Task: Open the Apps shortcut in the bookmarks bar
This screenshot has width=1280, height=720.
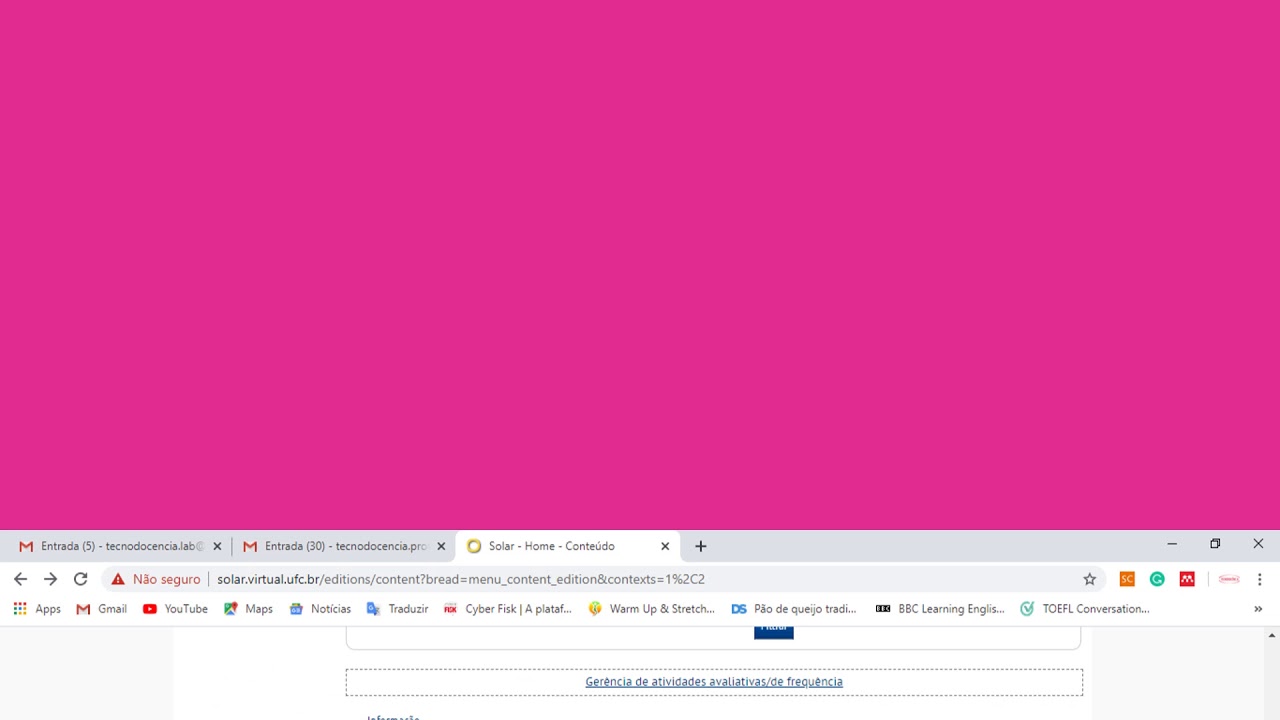Action: pyautogui.click(x=37, y=608)
